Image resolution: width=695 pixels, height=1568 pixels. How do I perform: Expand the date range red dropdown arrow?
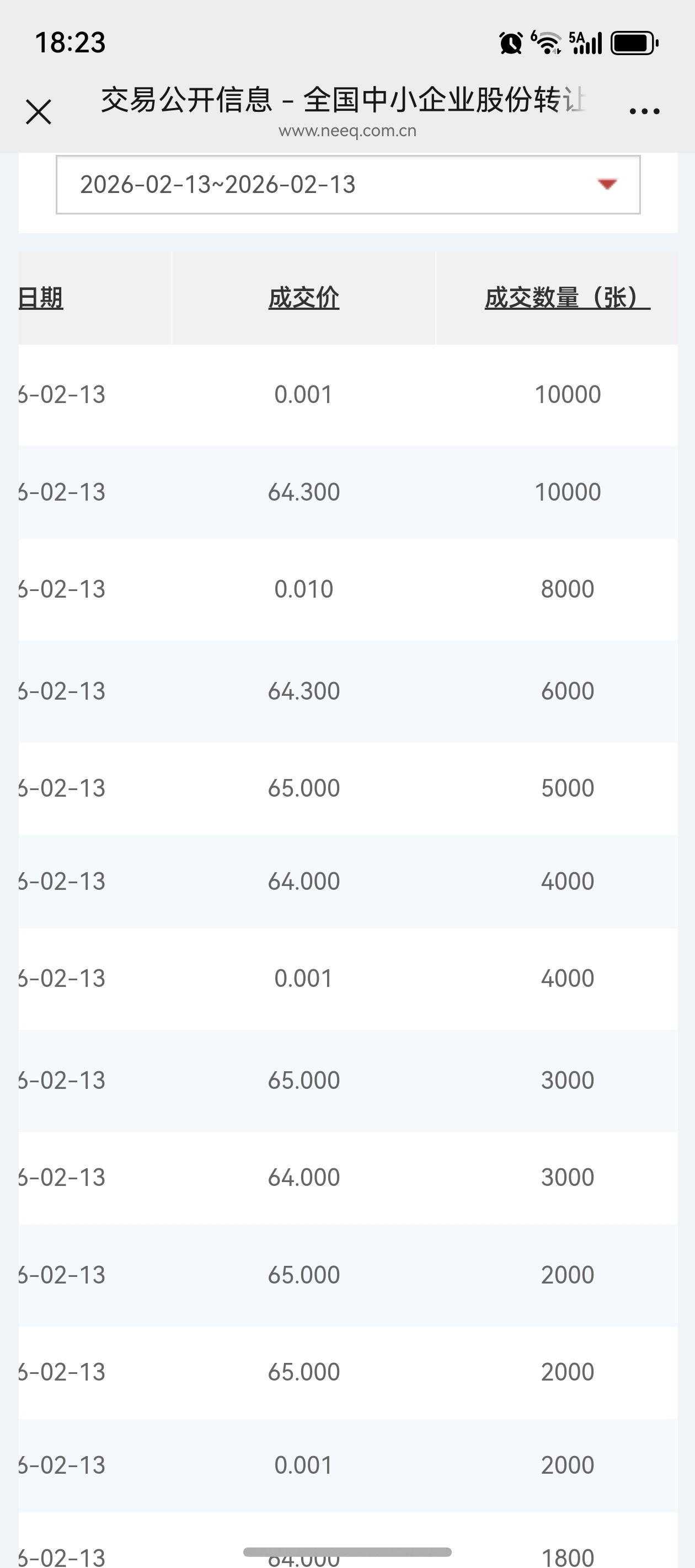[x=607, y=184]
